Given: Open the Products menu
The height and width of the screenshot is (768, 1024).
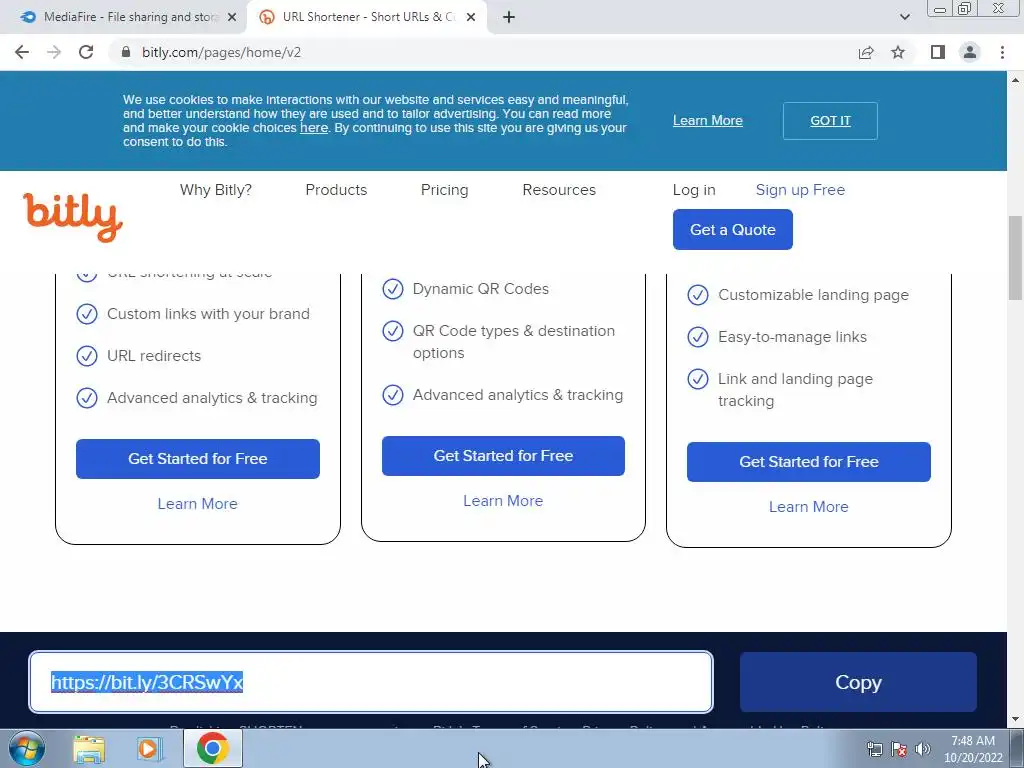Looking at the screenshot, I should tap(336, 190).
